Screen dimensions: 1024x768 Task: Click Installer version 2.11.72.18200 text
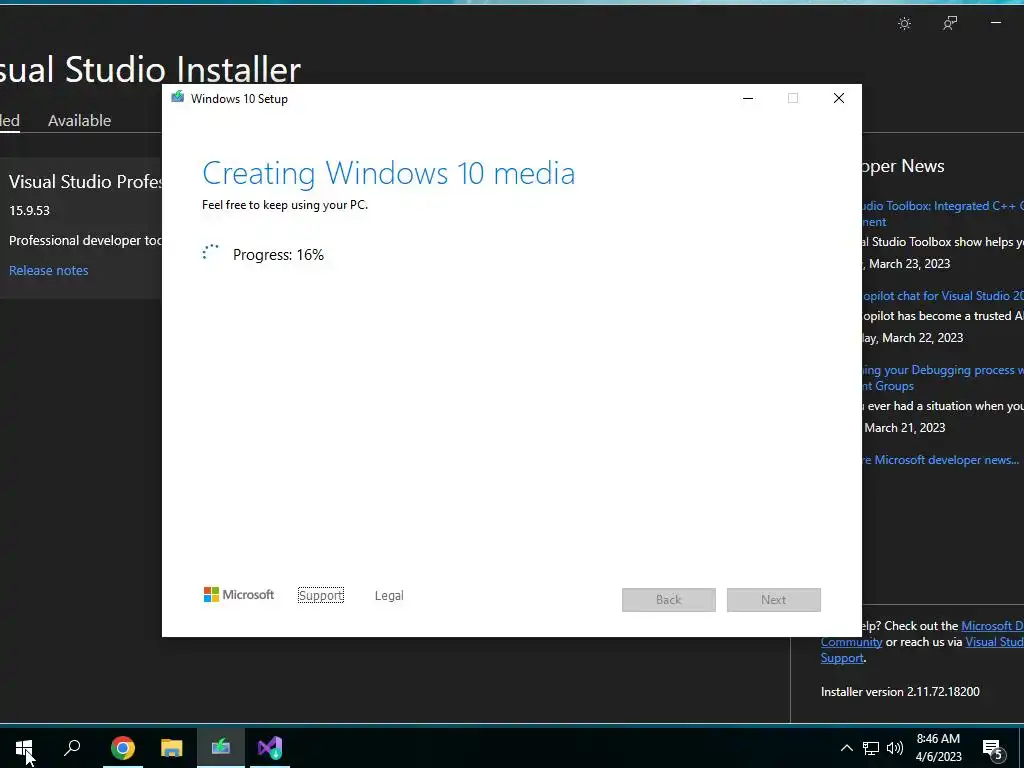900,692
